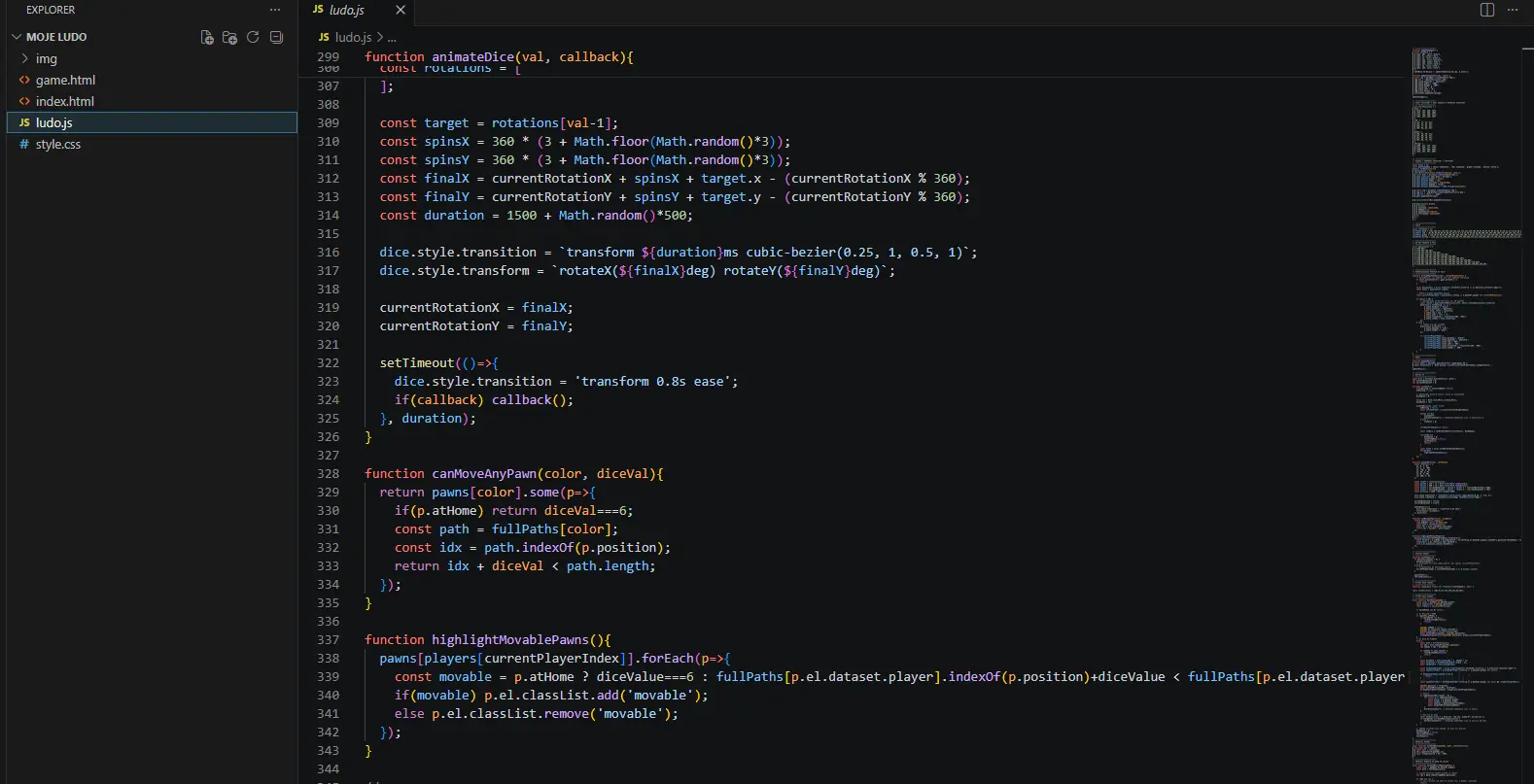This screenshot has width=1534, height=784.
Task: Click the 'duration' constant on line 314
Action: (x=454, y=216)
